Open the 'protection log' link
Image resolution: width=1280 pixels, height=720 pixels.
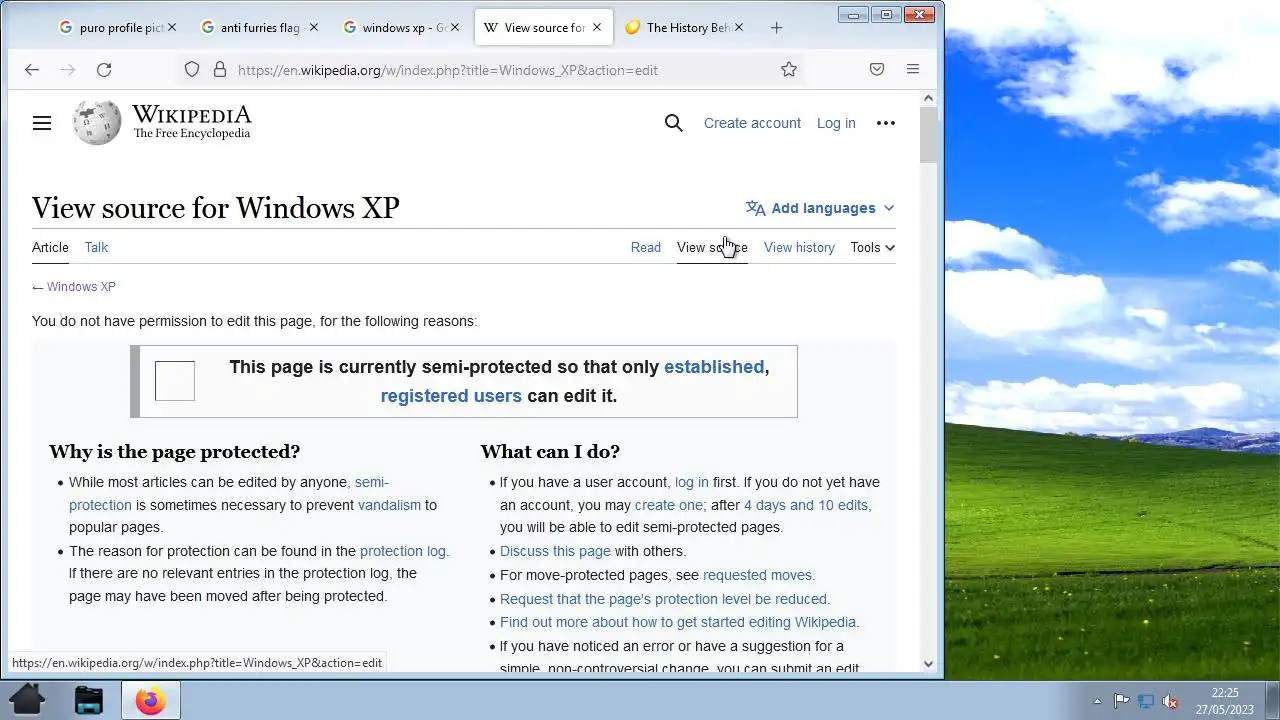coord(403,551)
